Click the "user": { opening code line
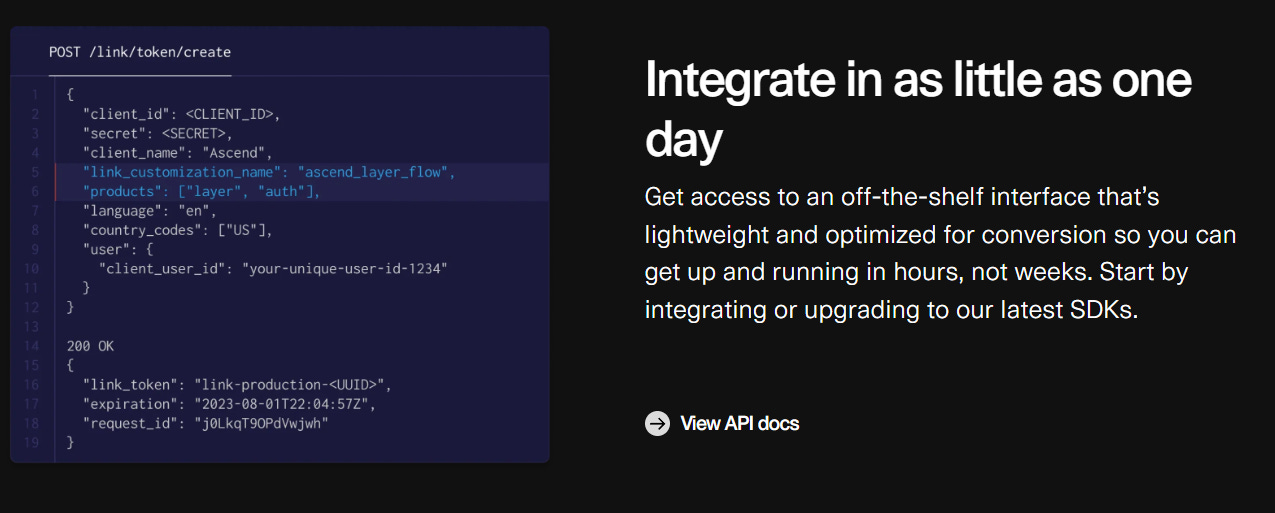 click(118, 250)
